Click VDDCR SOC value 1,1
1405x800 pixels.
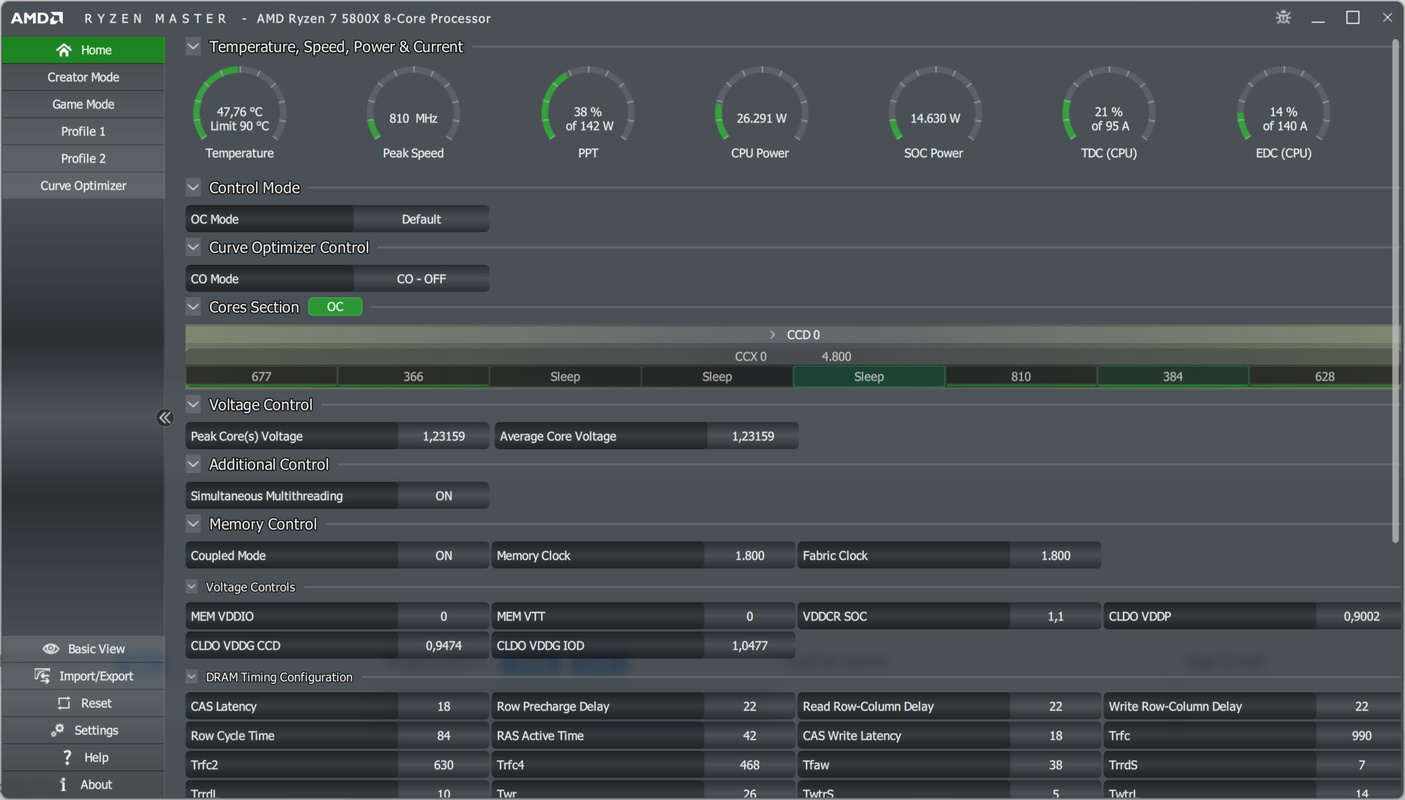click(x=1055, y=616)
